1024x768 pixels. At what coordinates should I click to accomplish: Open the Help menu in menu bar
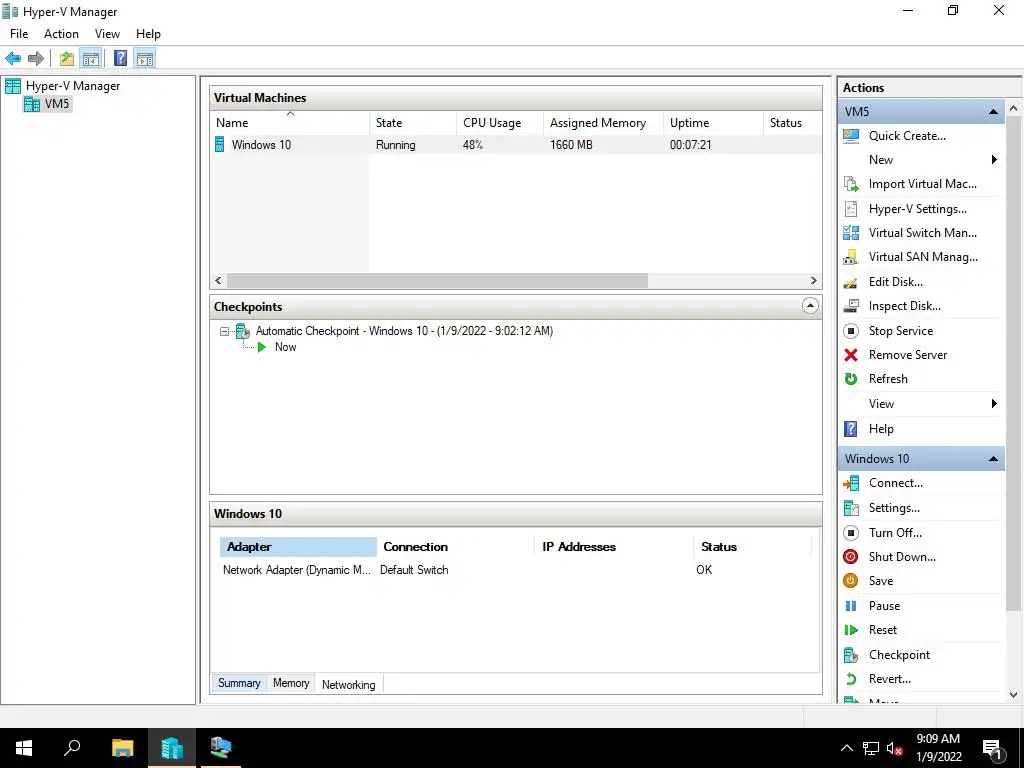(148, 34)
